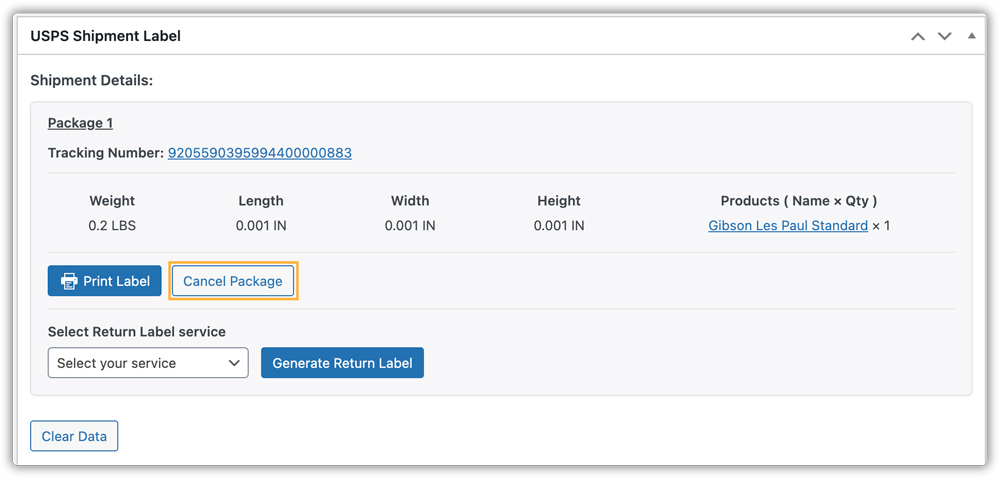Image resolution: width=1000 pixels, height=480 pixels.
Task: Collapse the USPS Shipment Label panel
Action: [971, 36]
